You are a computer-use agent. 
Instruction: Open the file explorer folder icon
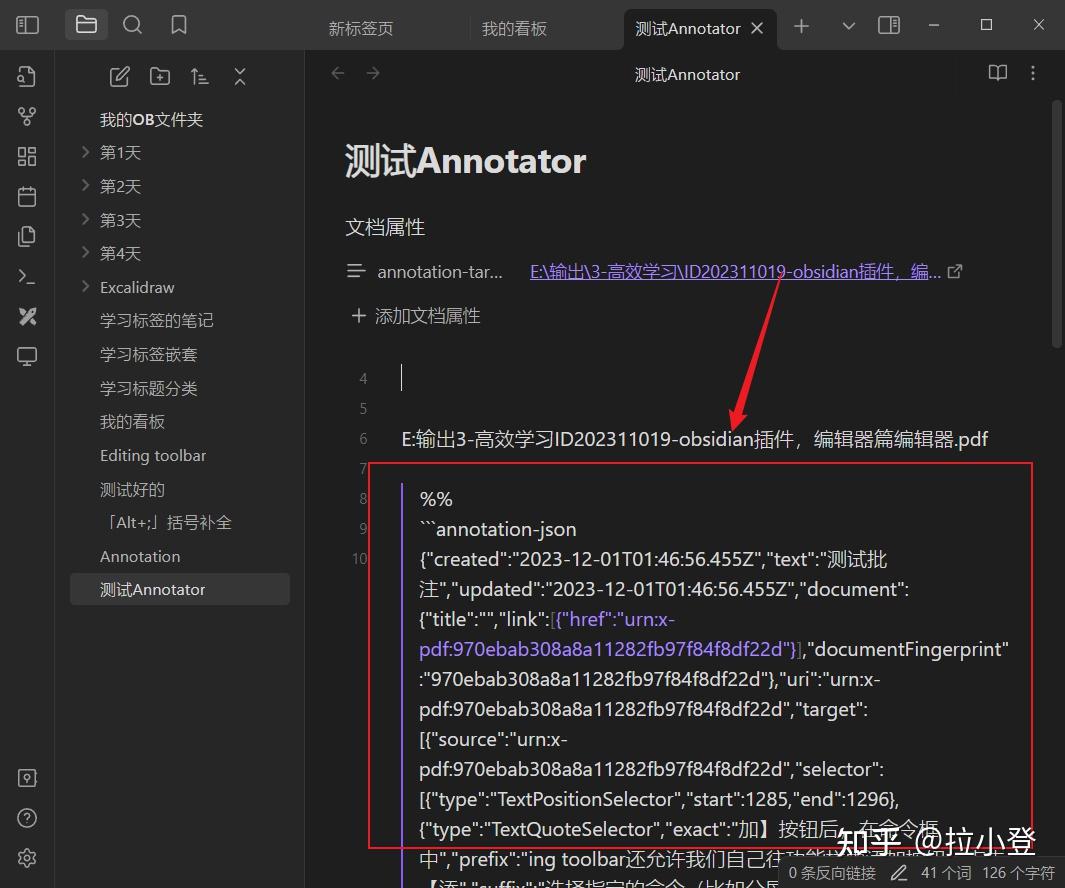86,25
